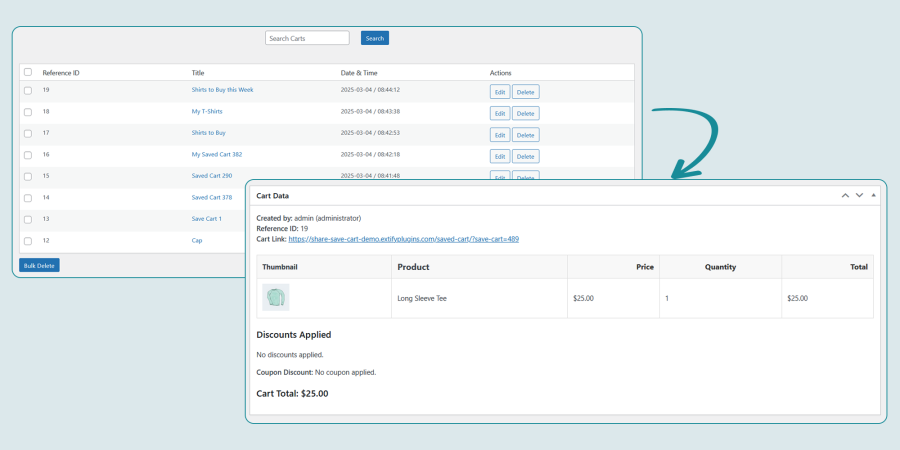The image size is (900, 450).
Task: Move Cart Data panel up with arrow
Action: pyautogui.click(x=845, y=195)
